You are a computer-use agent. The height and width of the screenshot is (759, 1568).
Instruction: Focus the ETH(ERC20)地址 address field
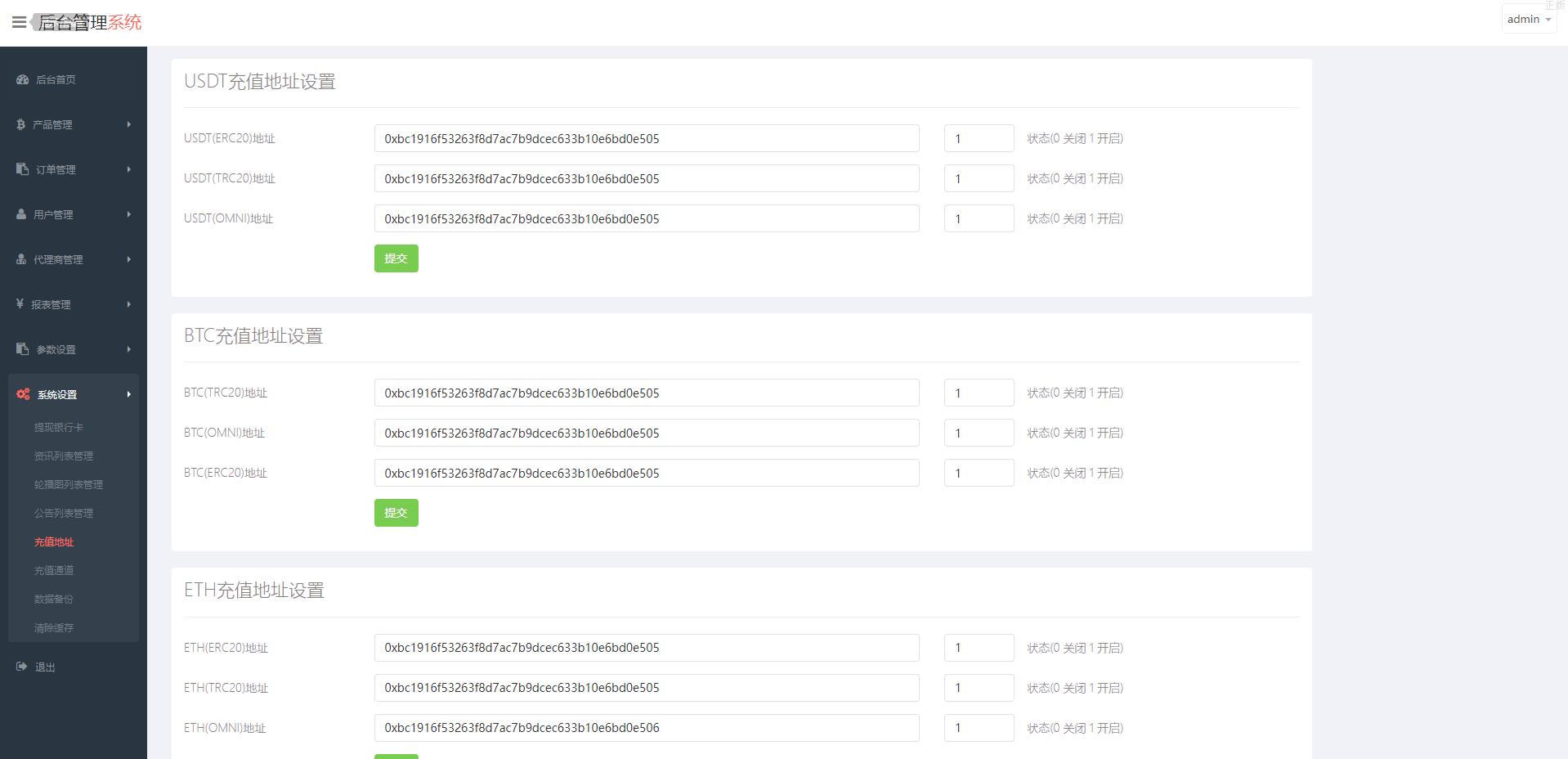coord(647,648)
